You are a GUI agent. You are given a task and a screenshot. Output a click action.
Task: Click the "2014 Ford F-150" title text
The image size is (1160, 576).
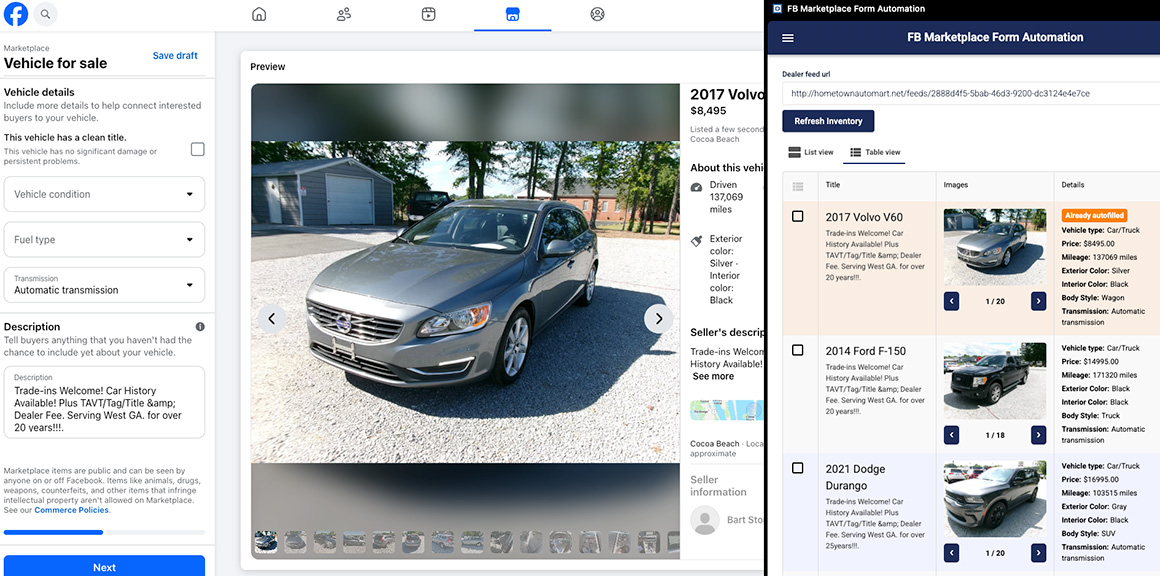click(866, 350)
